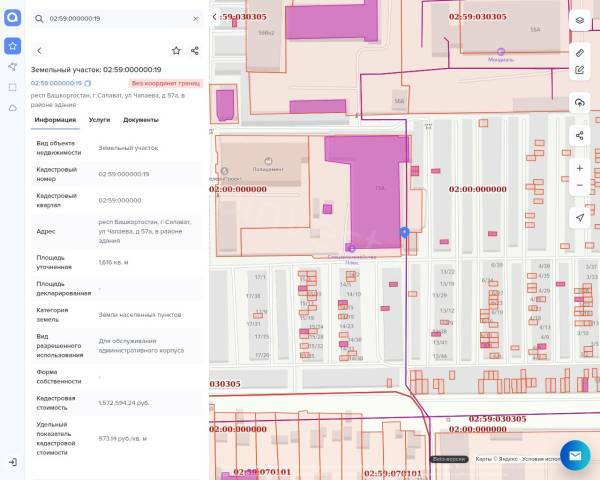Copy cadastral number 02:59:000000:19
Screen dimensions: 600x480
point(88,83)
